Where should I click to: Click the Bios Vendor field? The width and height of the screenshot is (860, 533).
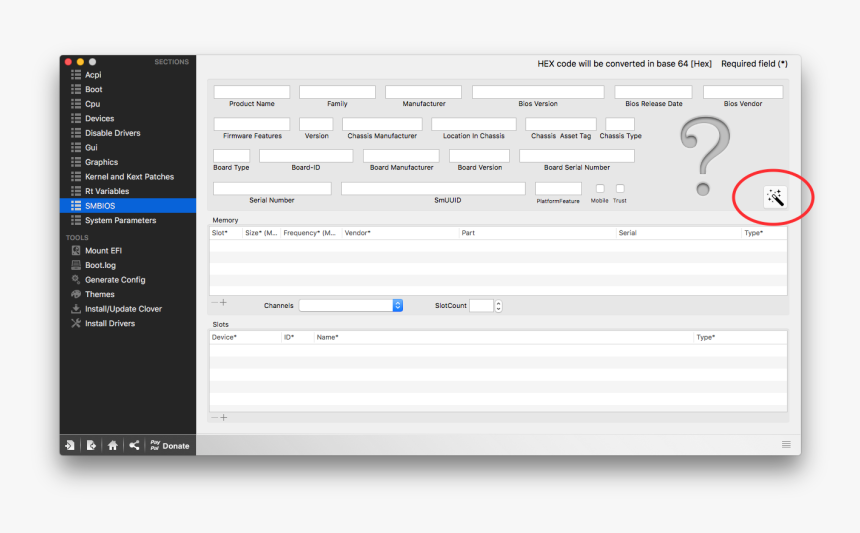[x=743, y=92]
